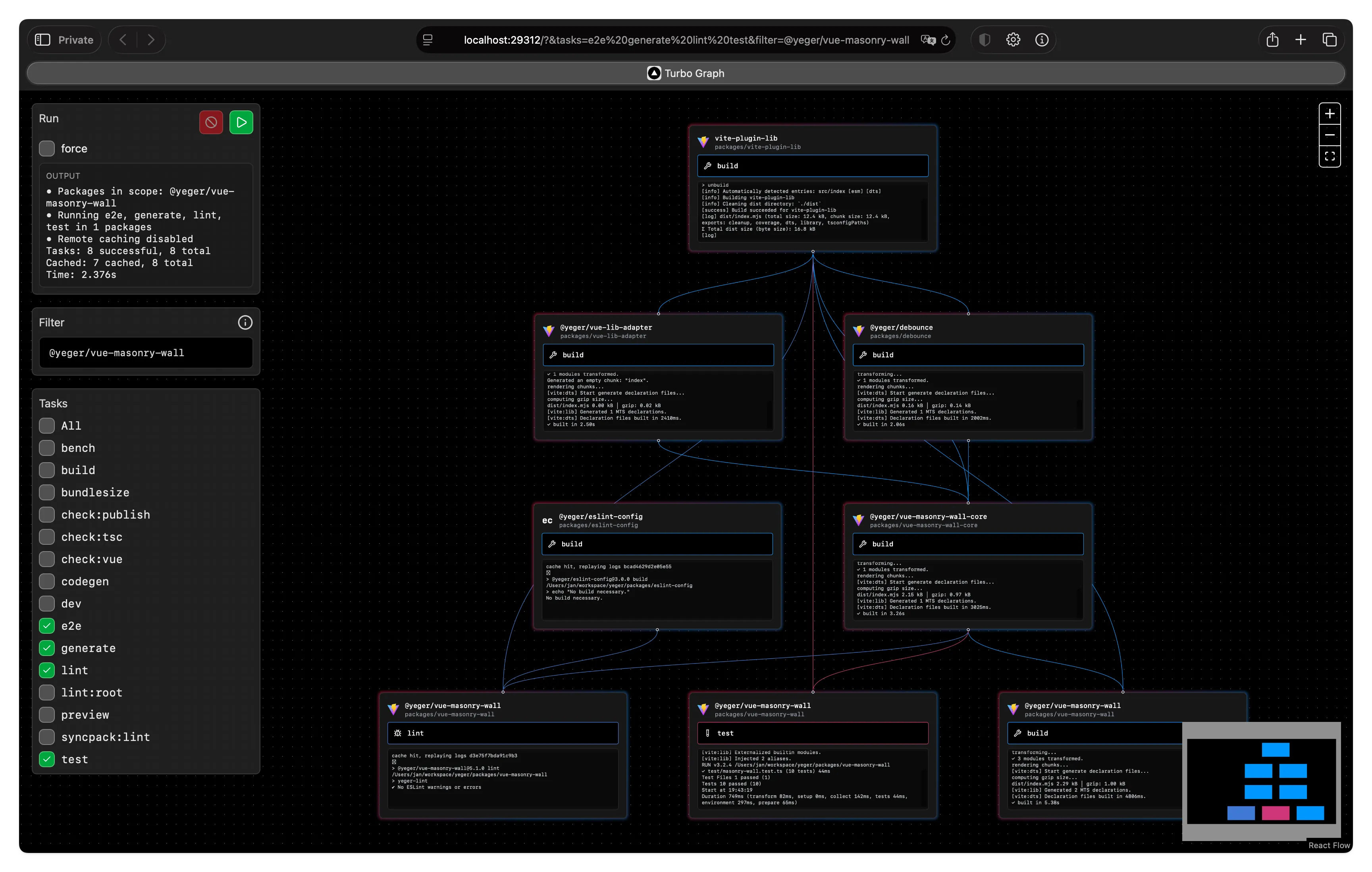Click the Vue logo on the @yeger/debounce node

(859, 331)
